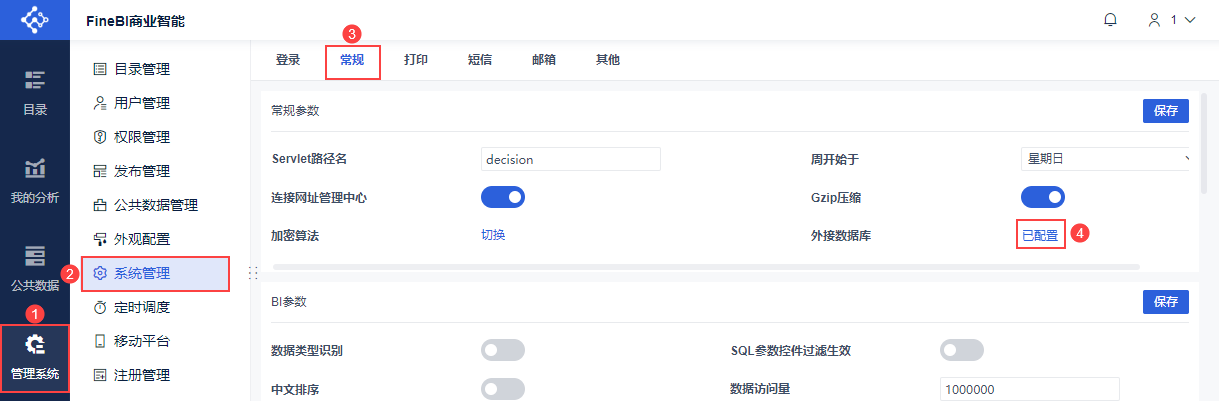Viewport: 1219px width, 401px height.
Task: Enable 数据类型识别 toggle
Action: 503,350
